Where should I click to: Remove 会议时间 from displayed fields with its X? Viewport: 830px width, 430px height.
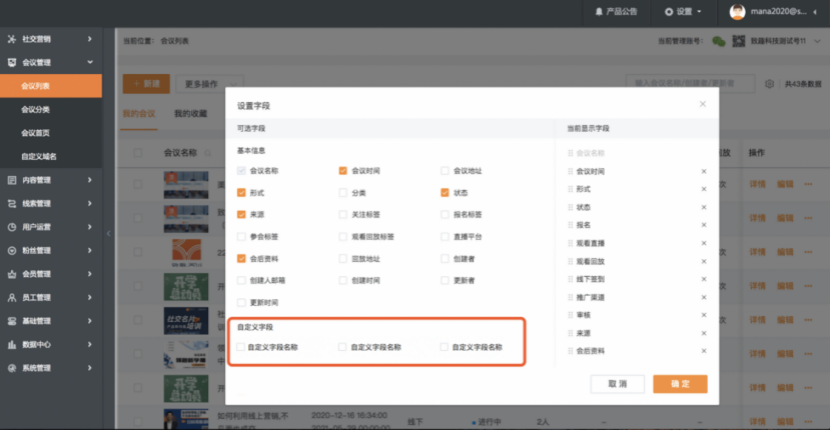704,171
